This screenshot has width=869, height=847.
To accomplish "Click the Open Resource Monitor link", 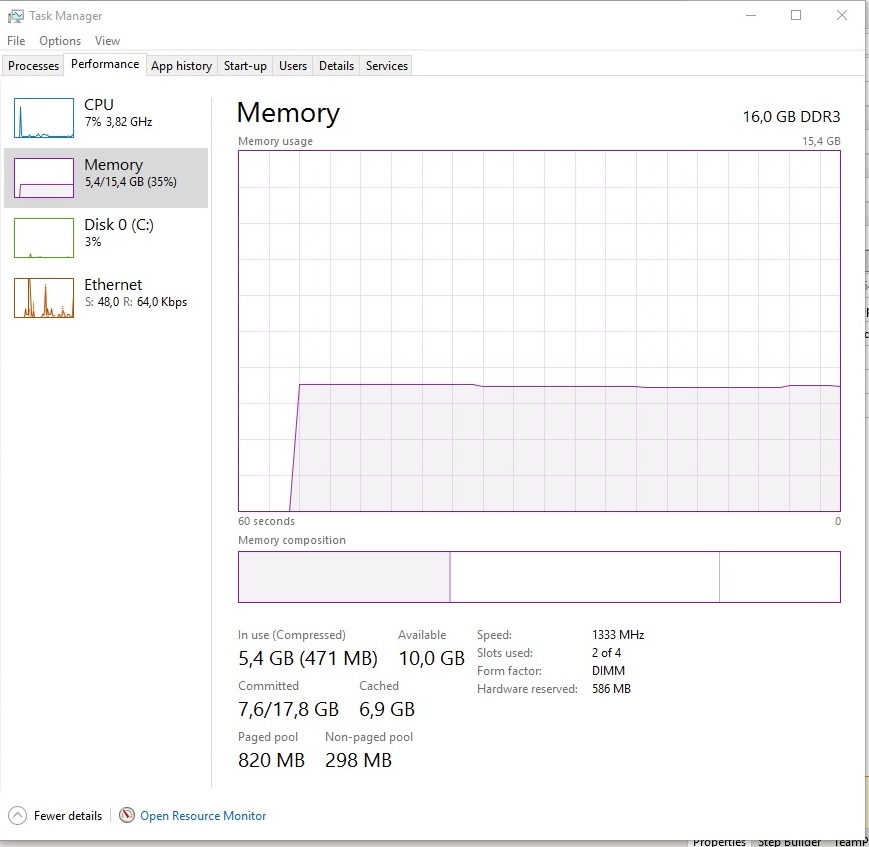I will 203,816.
